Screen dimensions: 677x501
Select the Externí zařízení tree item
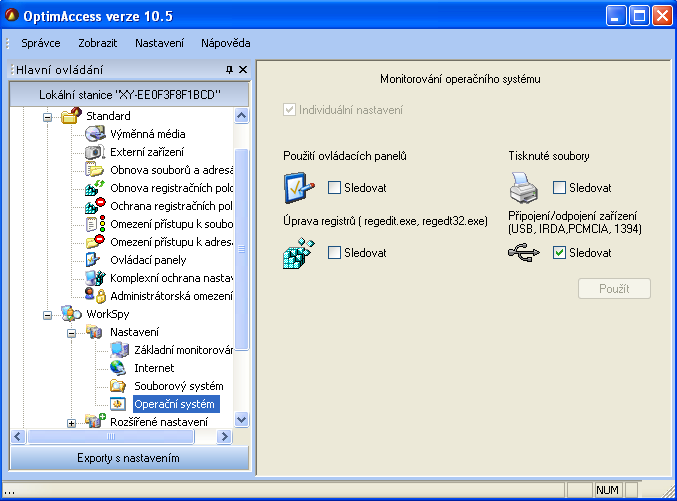click(x=147, y=152)
